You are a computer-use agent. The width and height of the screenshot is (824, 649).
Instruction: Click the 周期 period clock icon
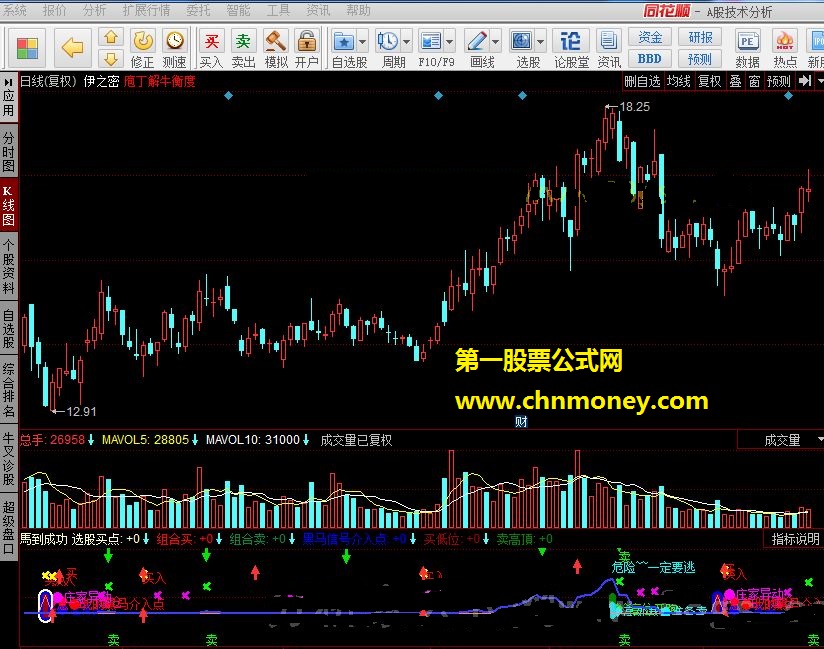[x=388, y=42]
